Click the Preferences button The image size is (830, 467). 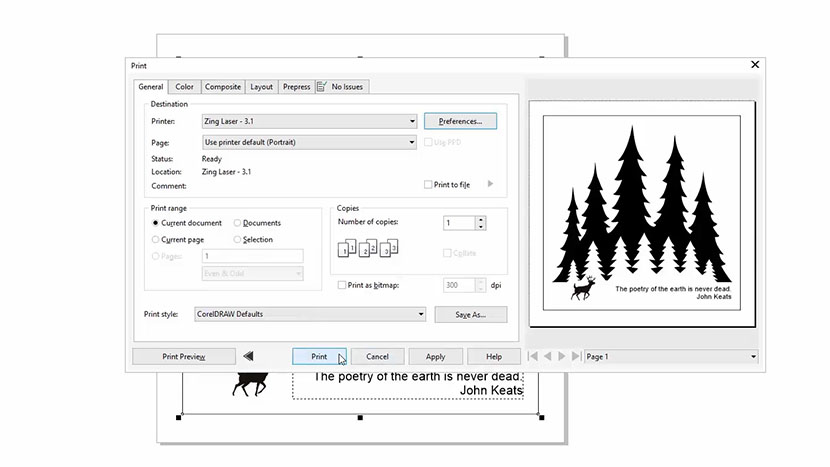[460, 121]
